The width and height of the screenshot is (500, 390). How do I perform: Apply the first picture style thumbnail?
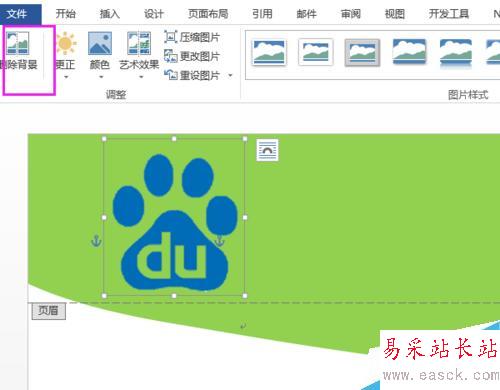click(x=269, y=53)
